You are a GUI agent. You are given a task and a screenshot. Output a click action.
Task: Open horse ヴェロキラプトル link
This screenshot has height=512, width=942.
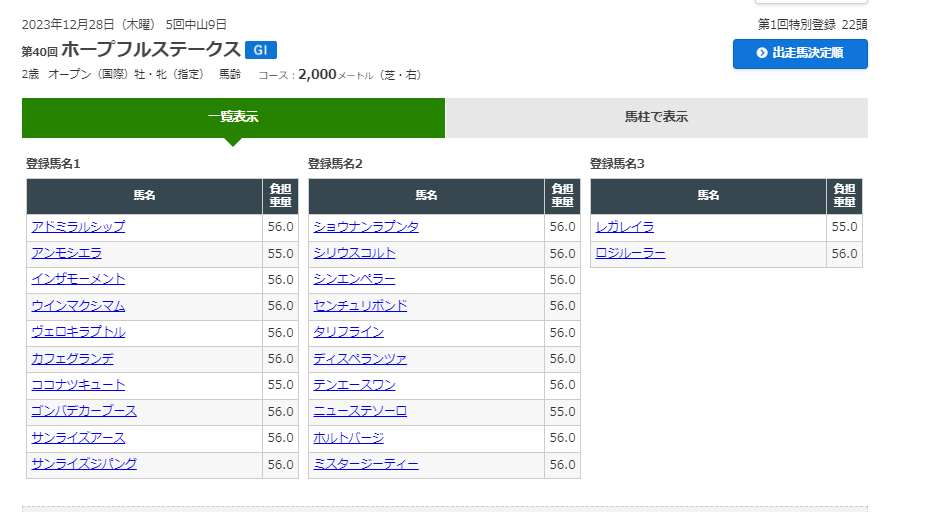pos(78,332)
